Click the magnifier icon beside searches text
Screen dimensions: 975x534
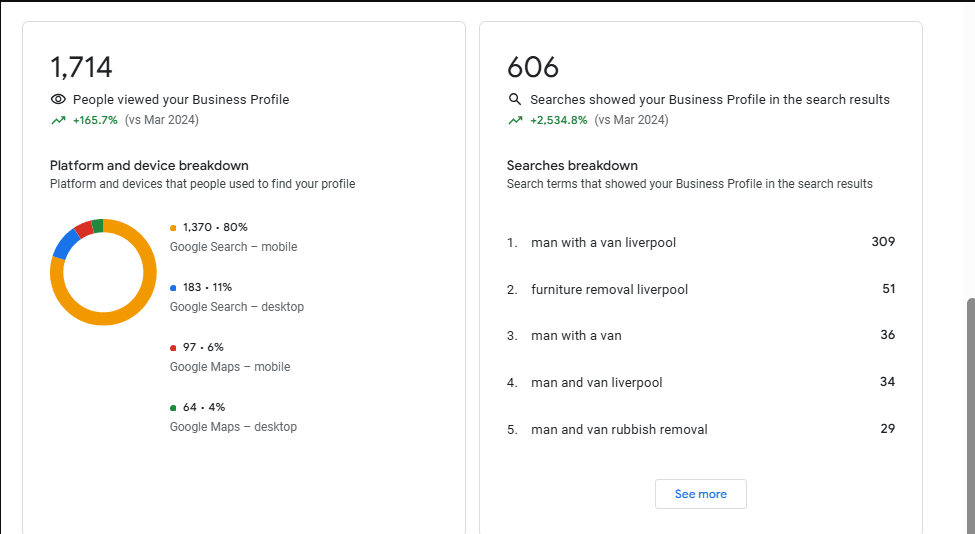click(x=515, y=100)
